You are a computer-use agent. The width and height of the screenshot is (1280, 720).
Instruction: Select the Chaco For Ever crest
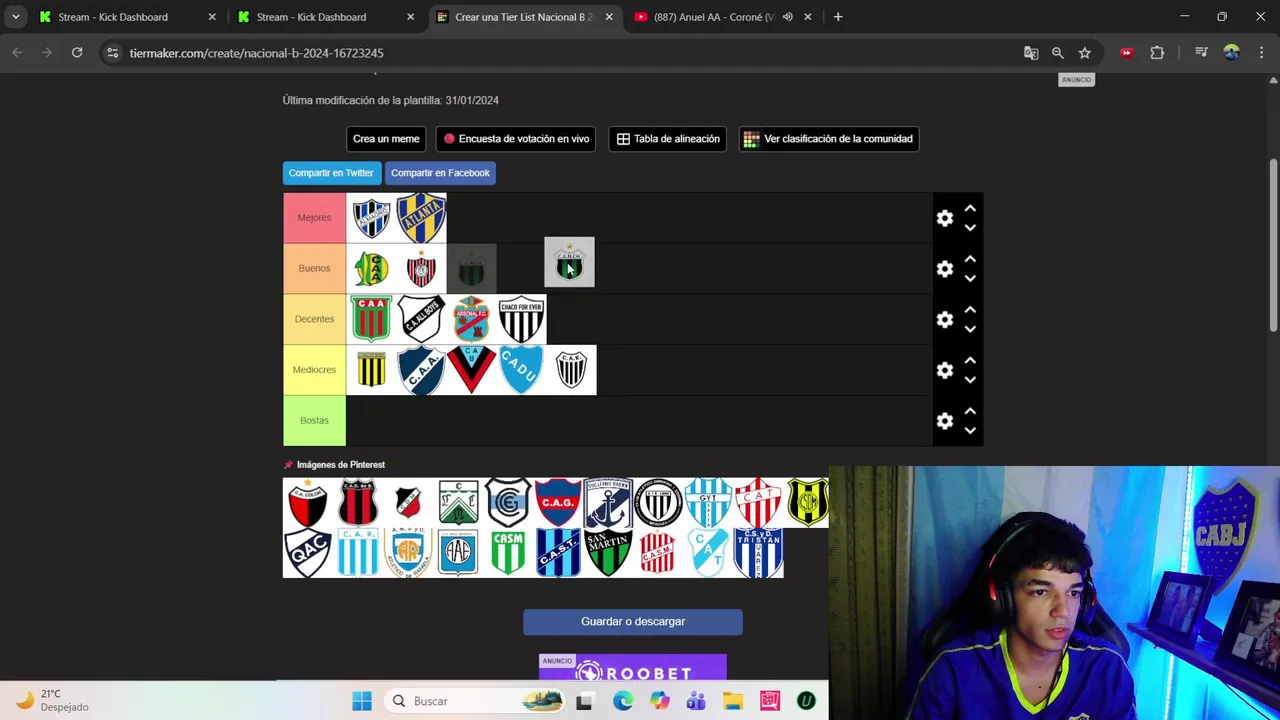point(521,319)
